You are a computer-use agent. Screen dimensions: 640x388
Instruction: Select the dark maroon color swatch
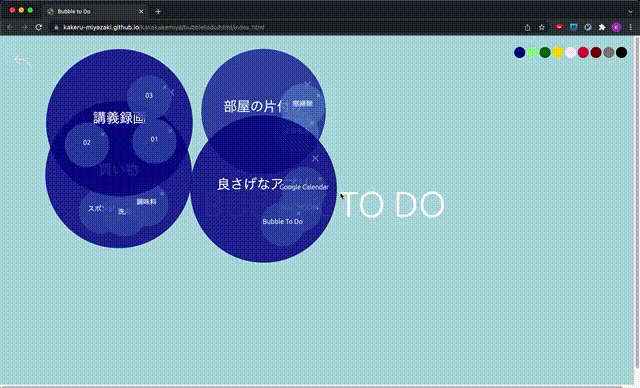(x=596, y=52)
